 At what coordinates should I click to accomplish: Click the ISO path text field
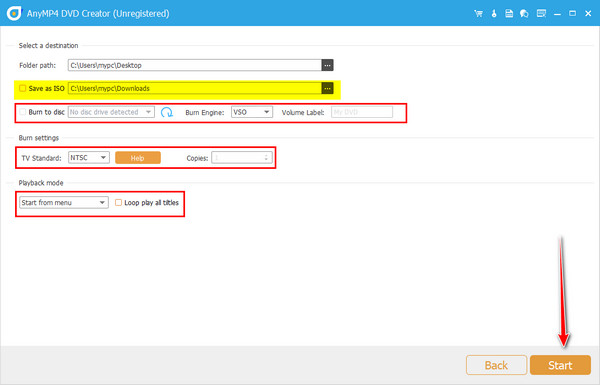(195, 88)
